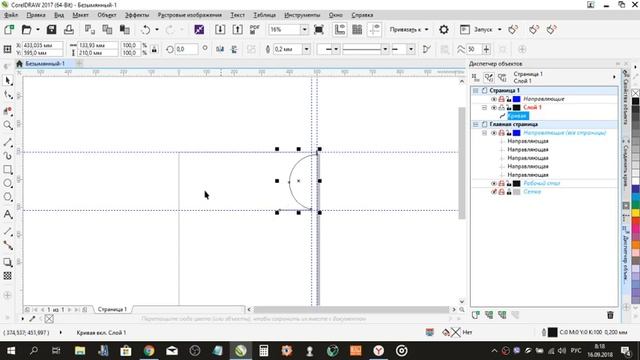Open the line style dropdown
Image resolution: width=640 pixels, height=360 pixels.
(x=385, y=49)
